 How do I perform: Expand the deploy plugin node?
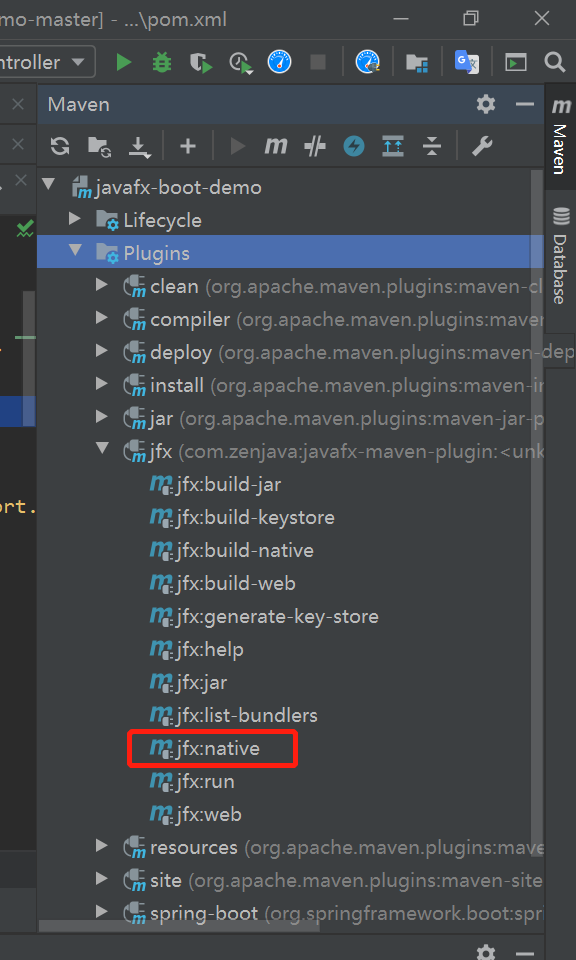pyautogui.click(x=102, y=351)
